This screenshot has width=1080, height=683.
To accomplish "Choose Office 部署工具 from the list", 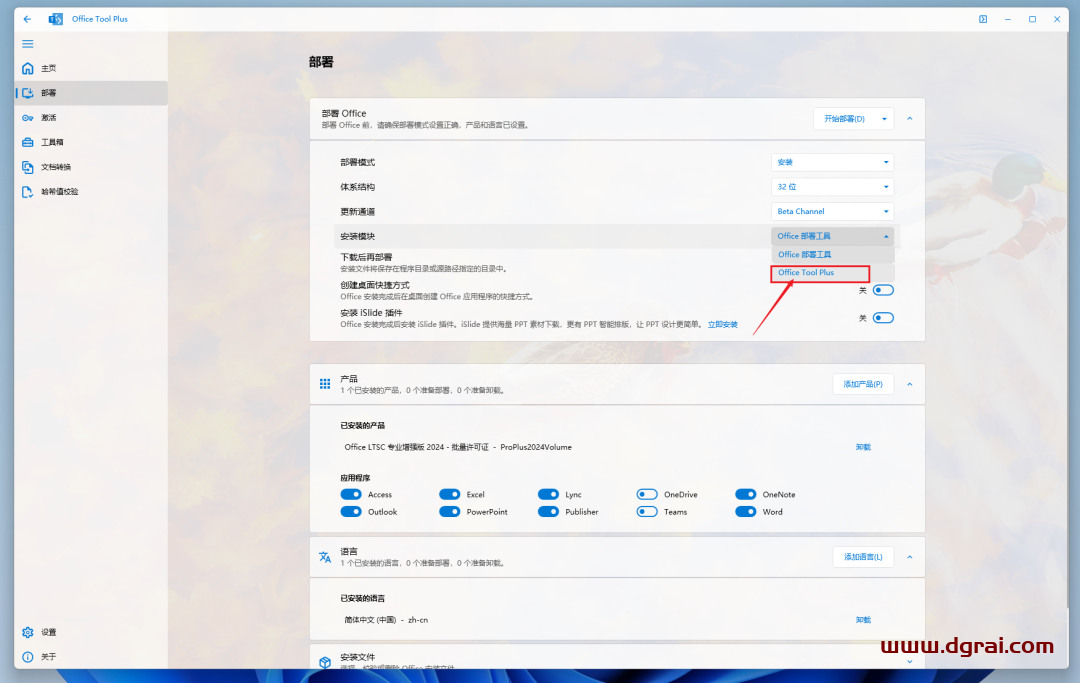I will click(x=832, y=255).
